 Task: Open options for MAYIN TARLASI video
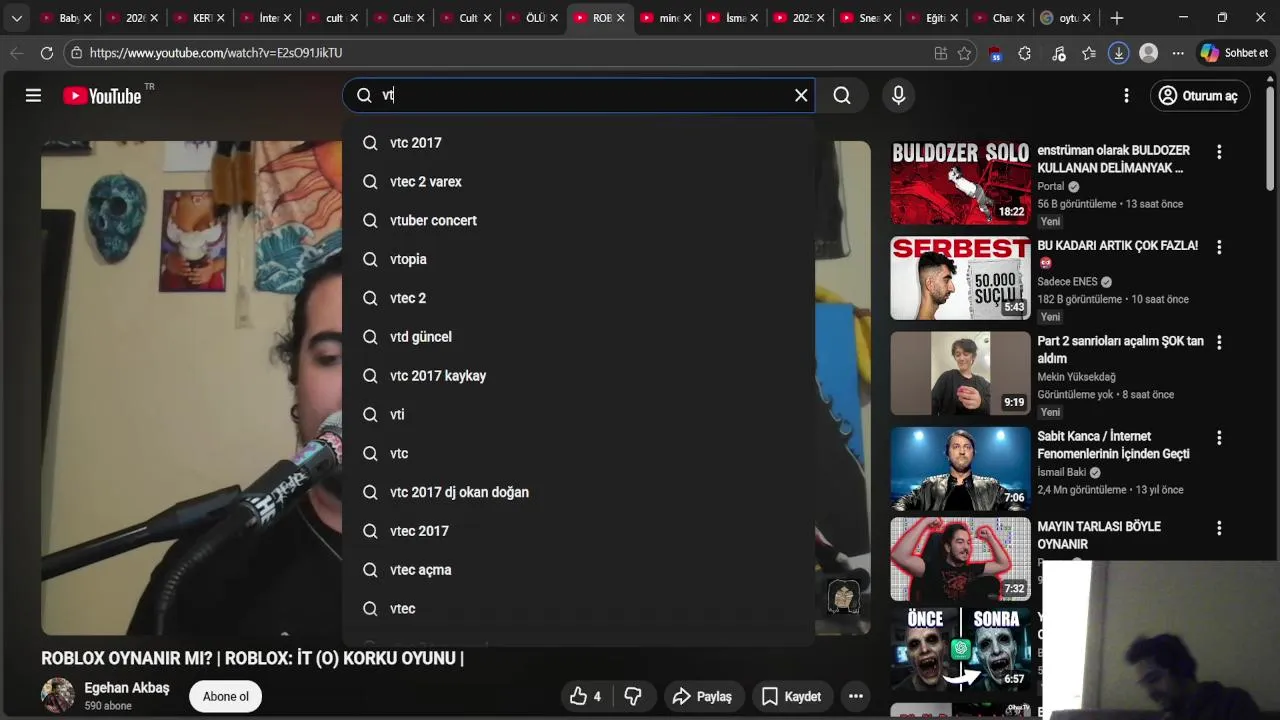pos(1218,528)
